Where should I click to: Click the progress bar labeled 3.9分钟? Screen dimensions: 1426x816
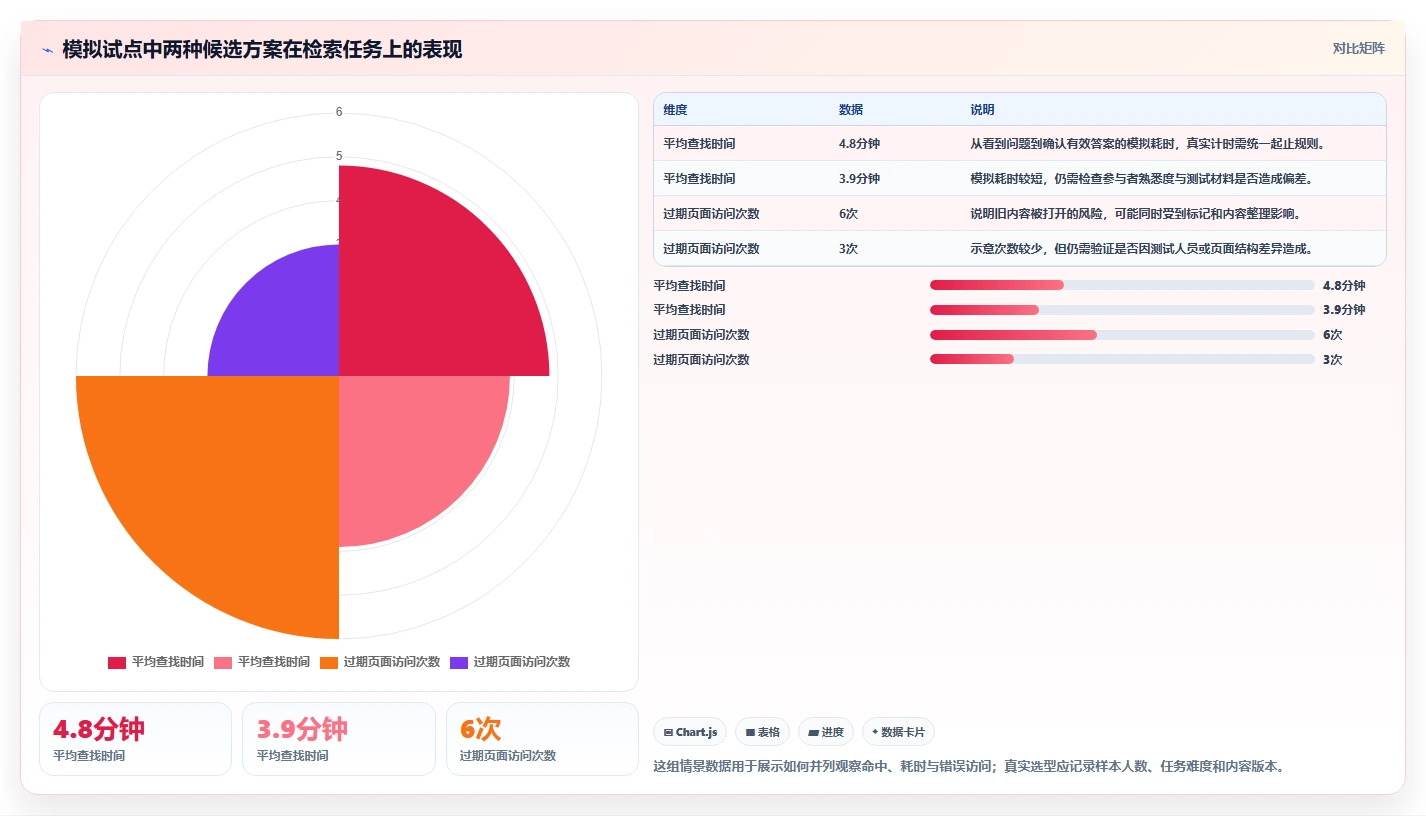tap(1122, 310)
